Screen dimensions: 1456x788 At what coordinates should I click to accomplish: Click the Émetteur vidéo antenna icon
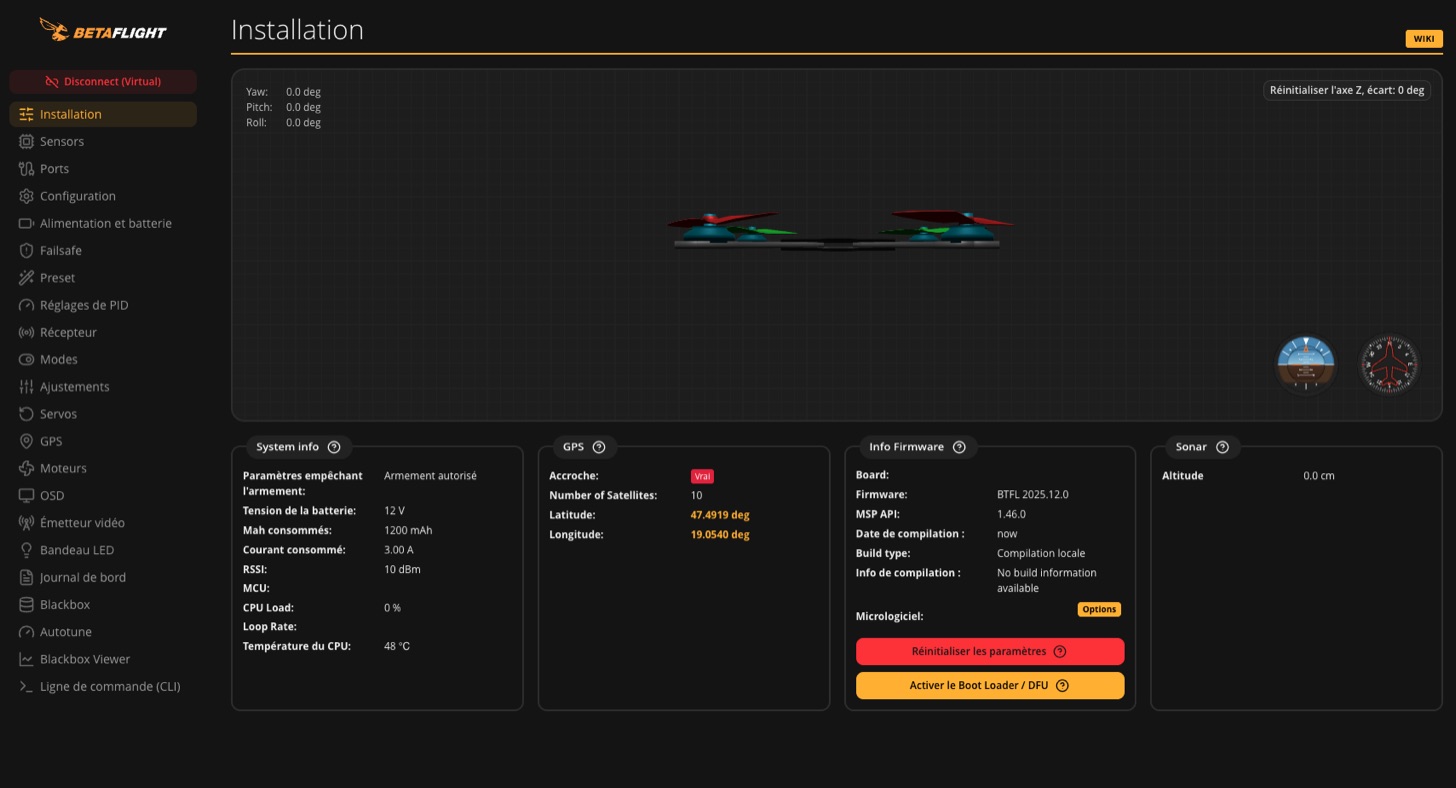coord(26,523)
